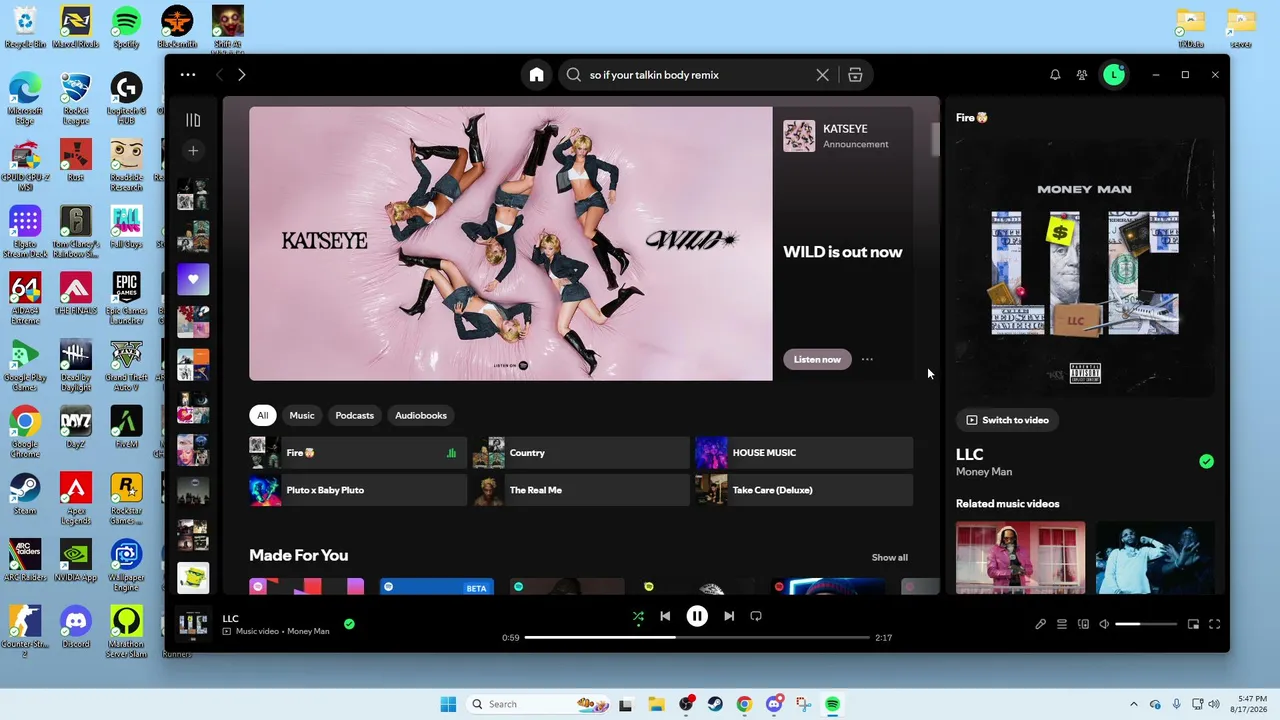Toggle liked checkmark in now-playing bar
The image size is (1280, 720).
(349, 624)
